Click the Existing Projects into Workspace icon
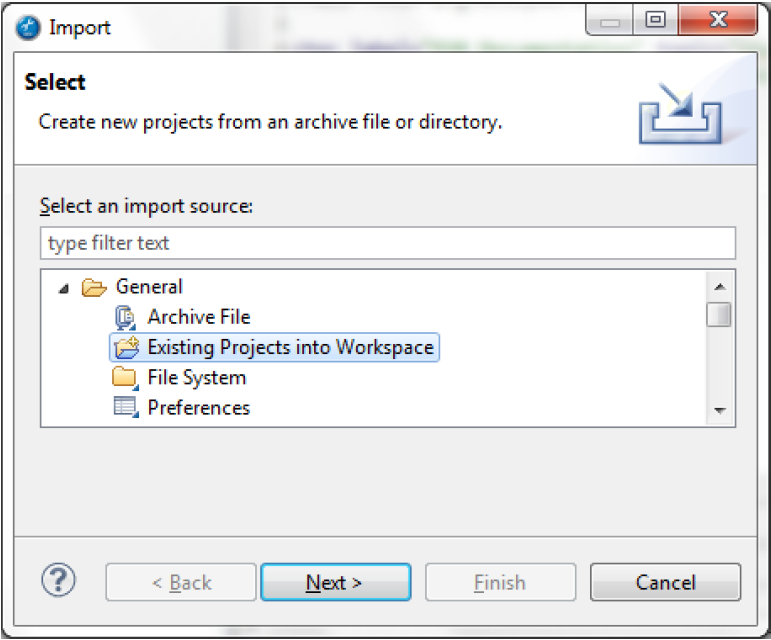 click(125, 348)
